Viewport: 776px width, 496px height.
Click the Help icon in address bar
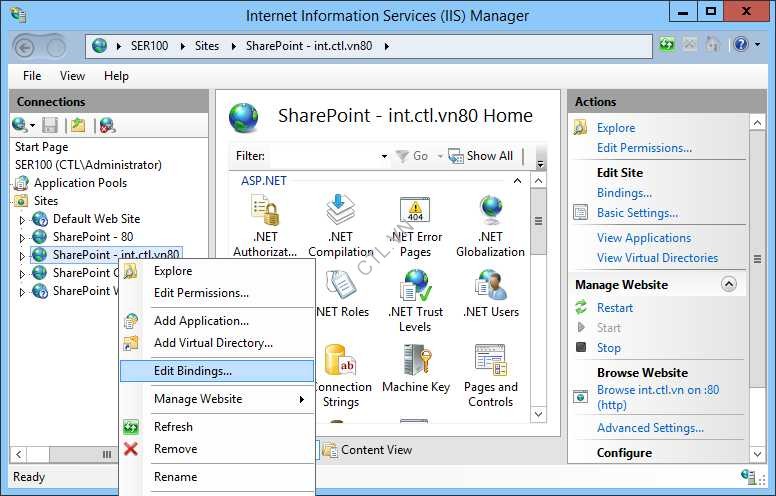pos(739,45)
